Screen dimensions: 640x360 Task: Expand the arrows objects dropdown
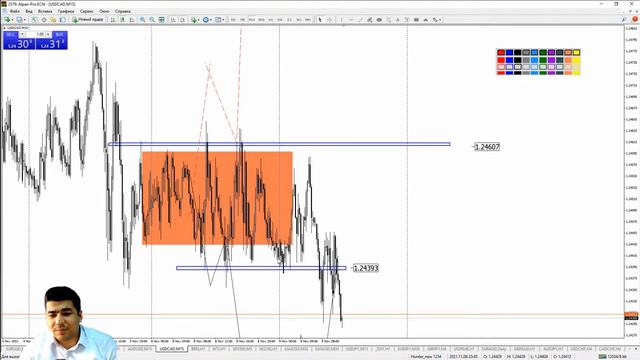(440, 20)
